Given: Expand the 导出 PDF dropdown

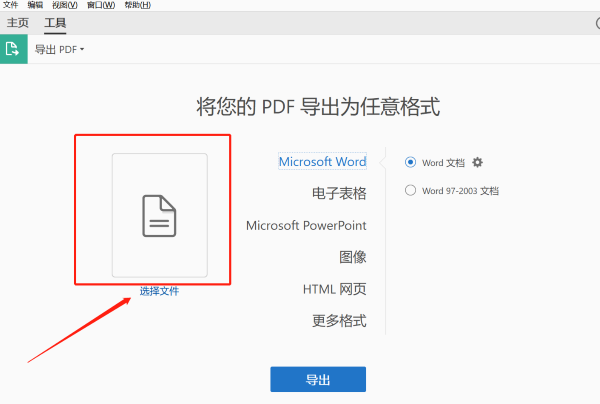Looking at the screenshot, I should [60, 49].
